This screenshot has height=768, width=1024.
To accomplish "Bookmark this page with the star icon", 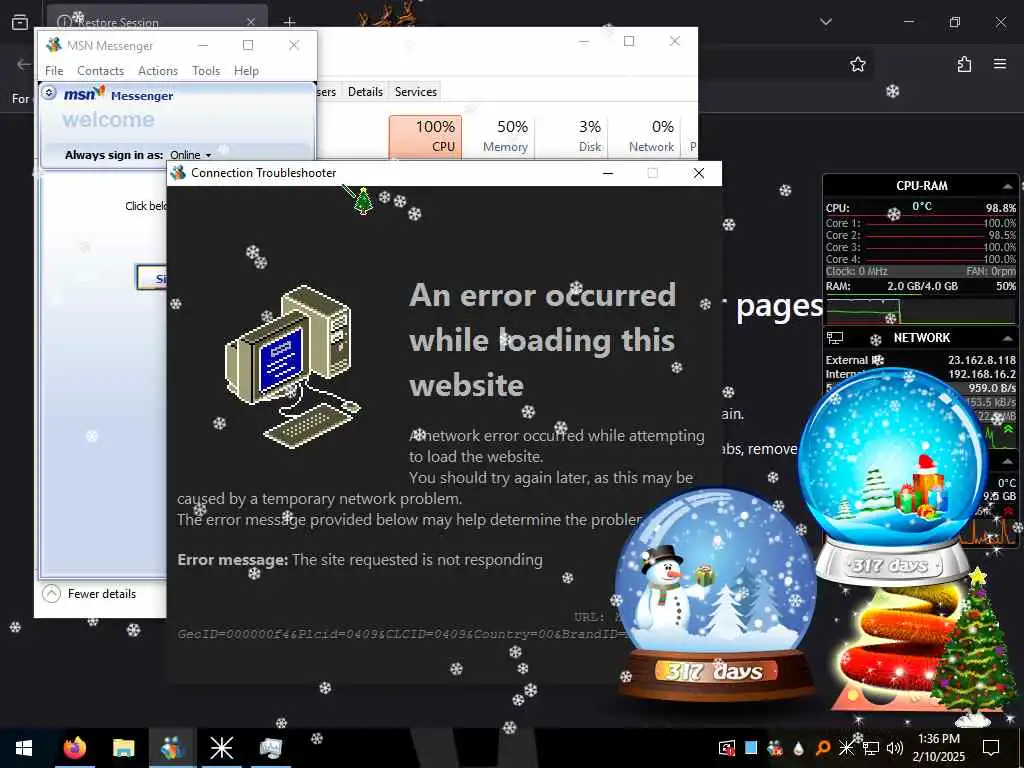I will [857, 64].
